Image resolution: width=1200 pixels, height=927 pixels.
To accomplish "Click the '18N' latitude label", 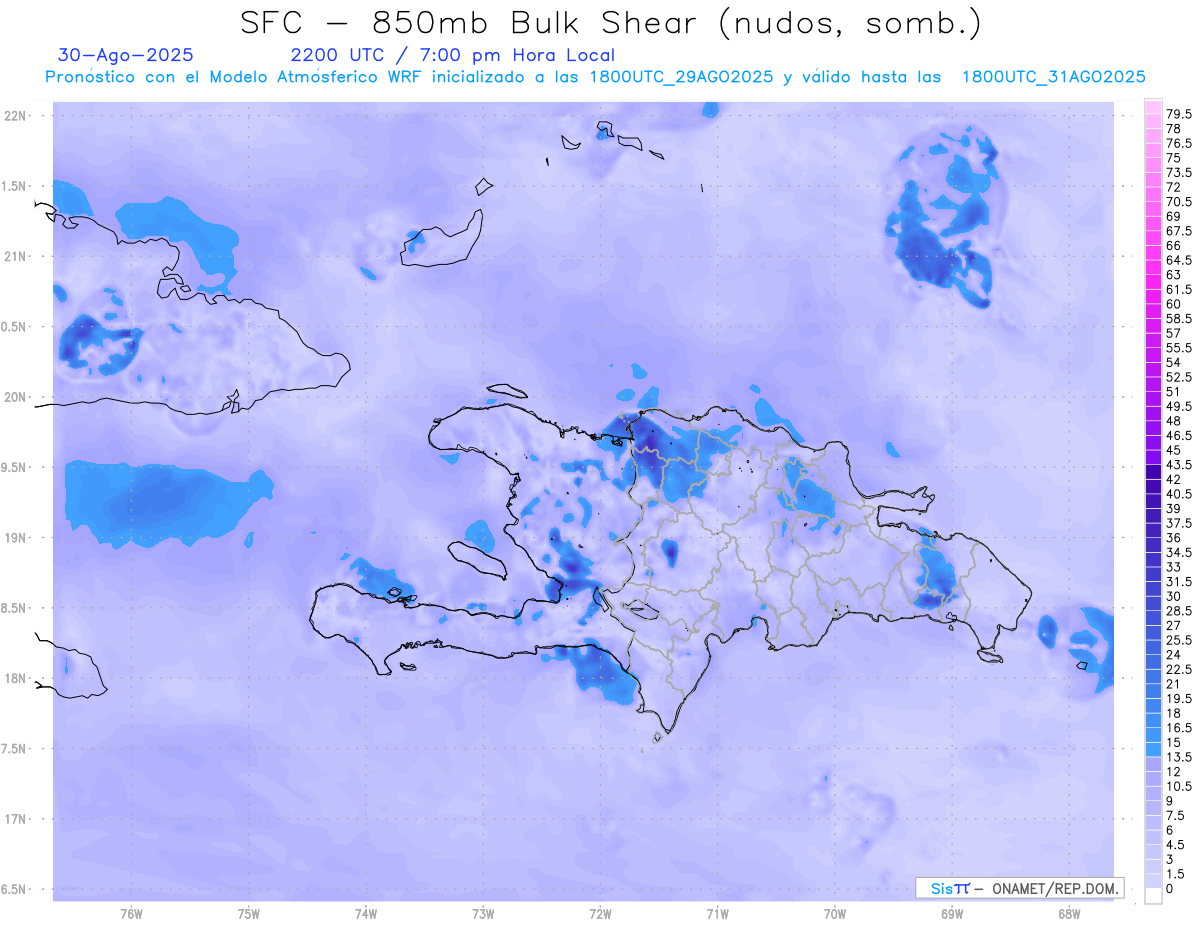I will tap(17, 678).
